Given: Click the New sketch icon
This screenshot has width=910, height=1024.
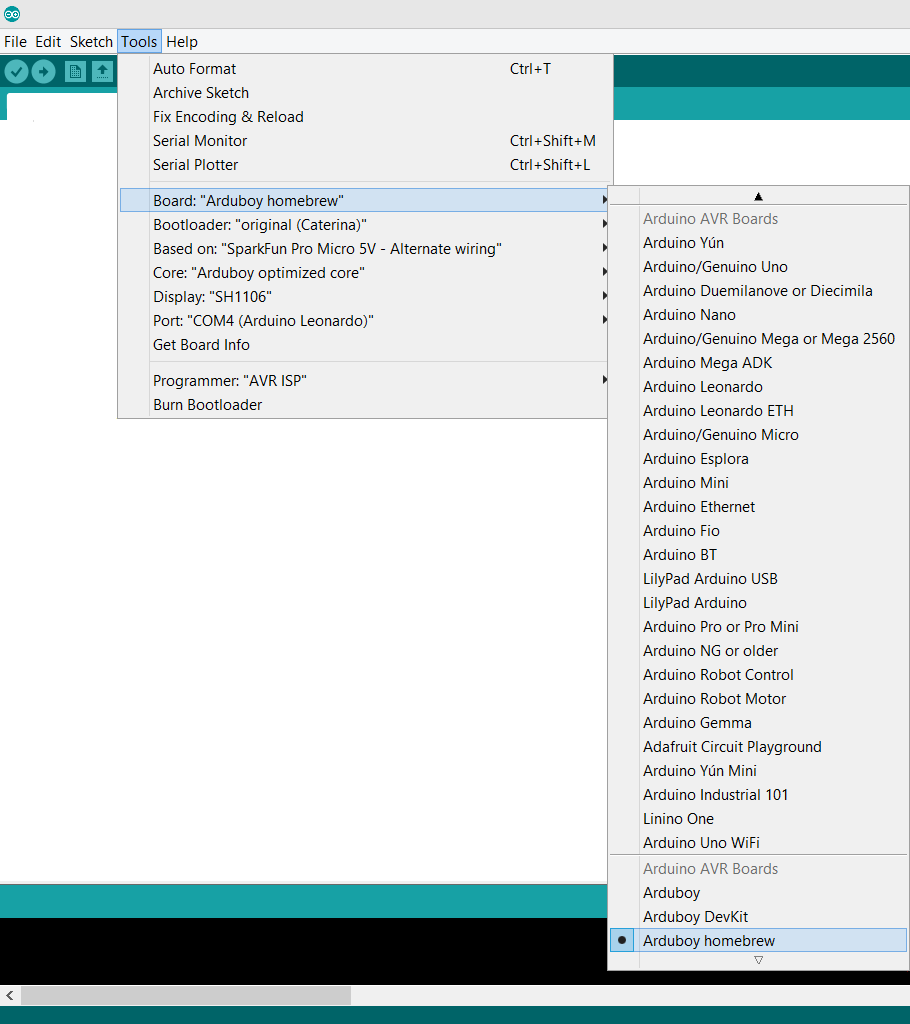Looking at the screenshot, I should coord(75,71).
